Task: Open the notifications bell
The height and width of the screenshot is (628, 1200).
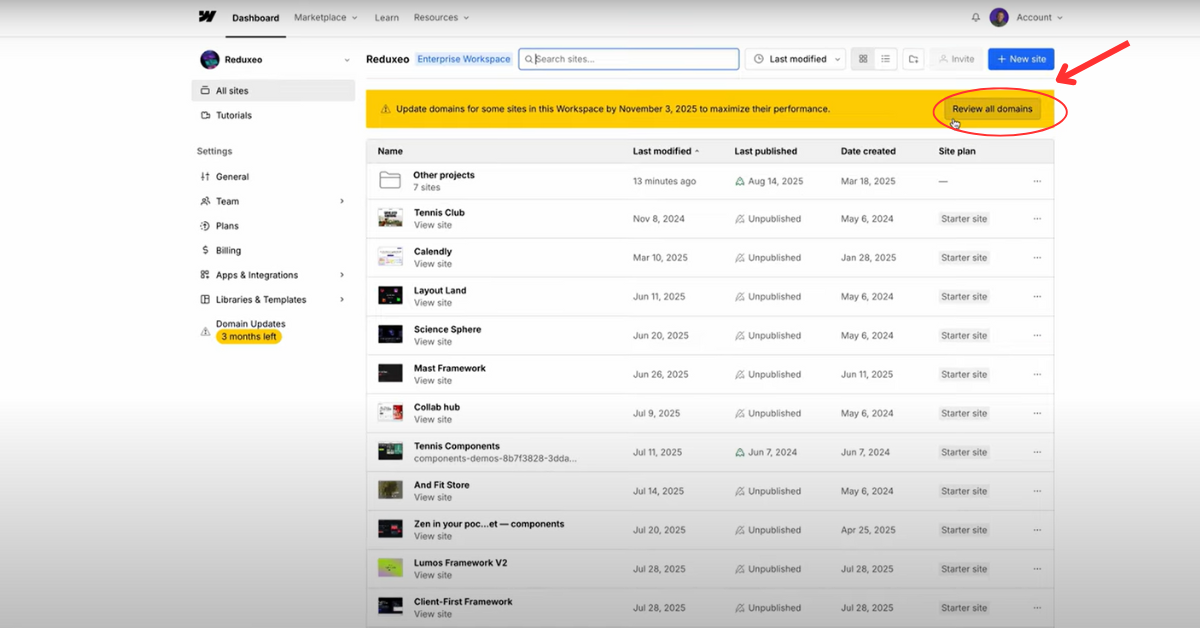Action: coord(976,17)
